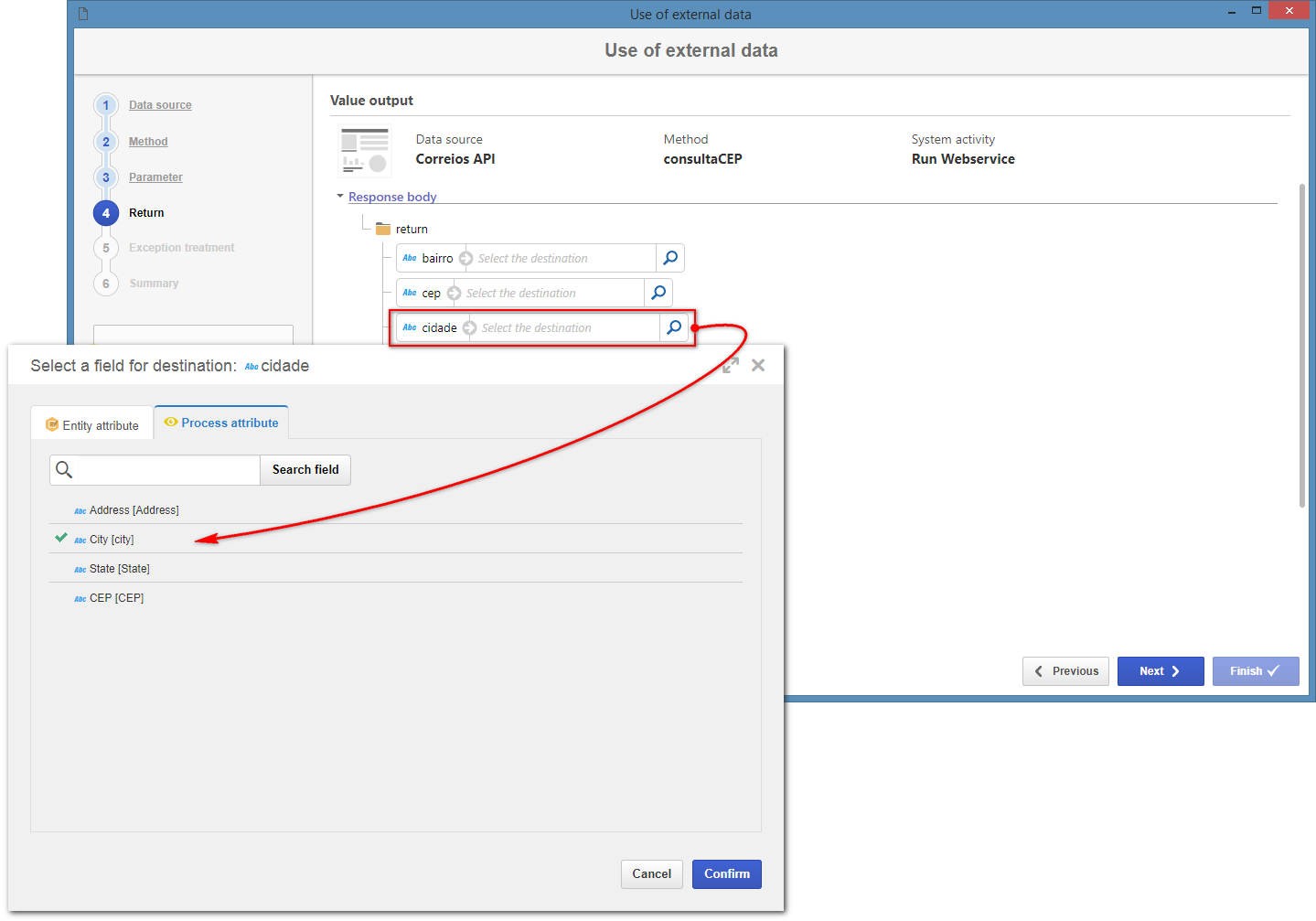Select the State [State] attribute
1316x921 pixels.
(x=395, y=568)
